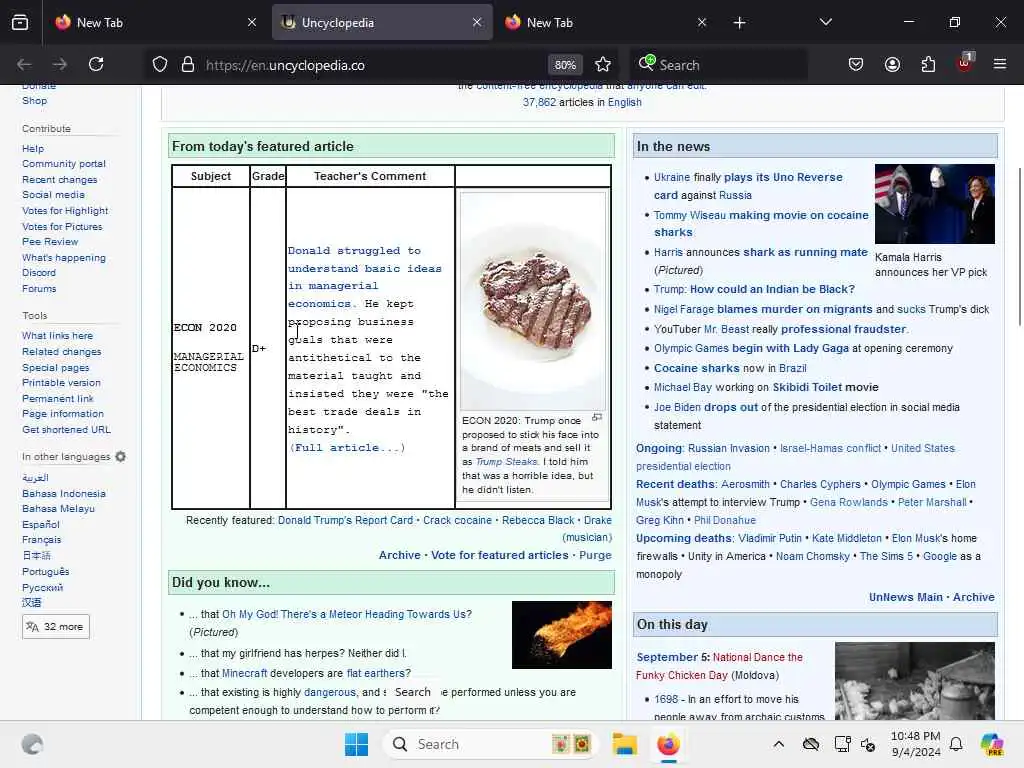Expand the 32 more languages button
The image size is (1024, 768).
(x=56, y=626)
